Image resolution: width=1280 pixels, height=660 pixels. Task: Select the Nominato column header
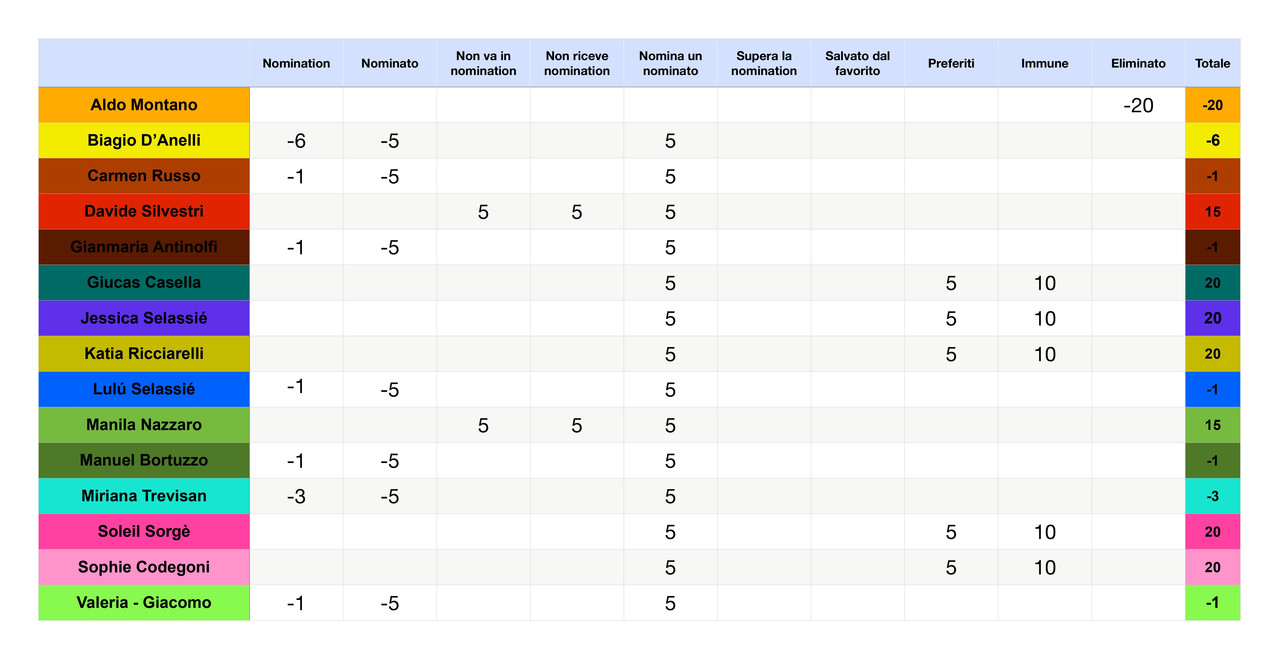click(x=390, y=63)
